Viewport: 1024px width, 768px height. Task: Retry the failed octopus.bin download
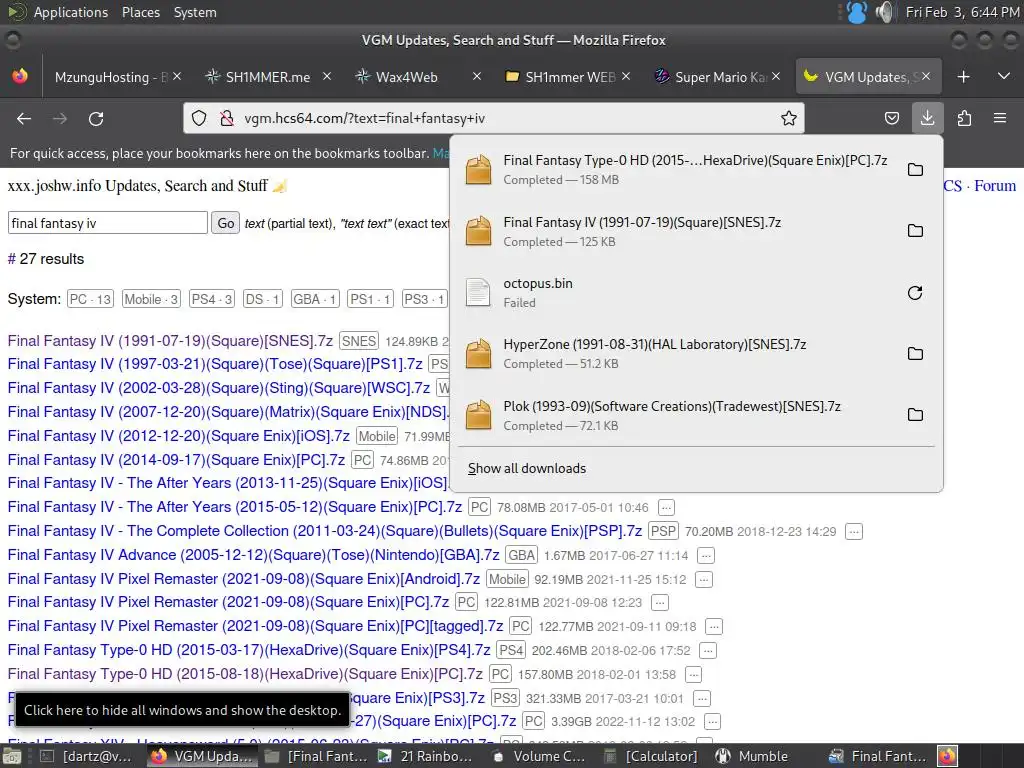pyautogui.click(x=915, y=293)
